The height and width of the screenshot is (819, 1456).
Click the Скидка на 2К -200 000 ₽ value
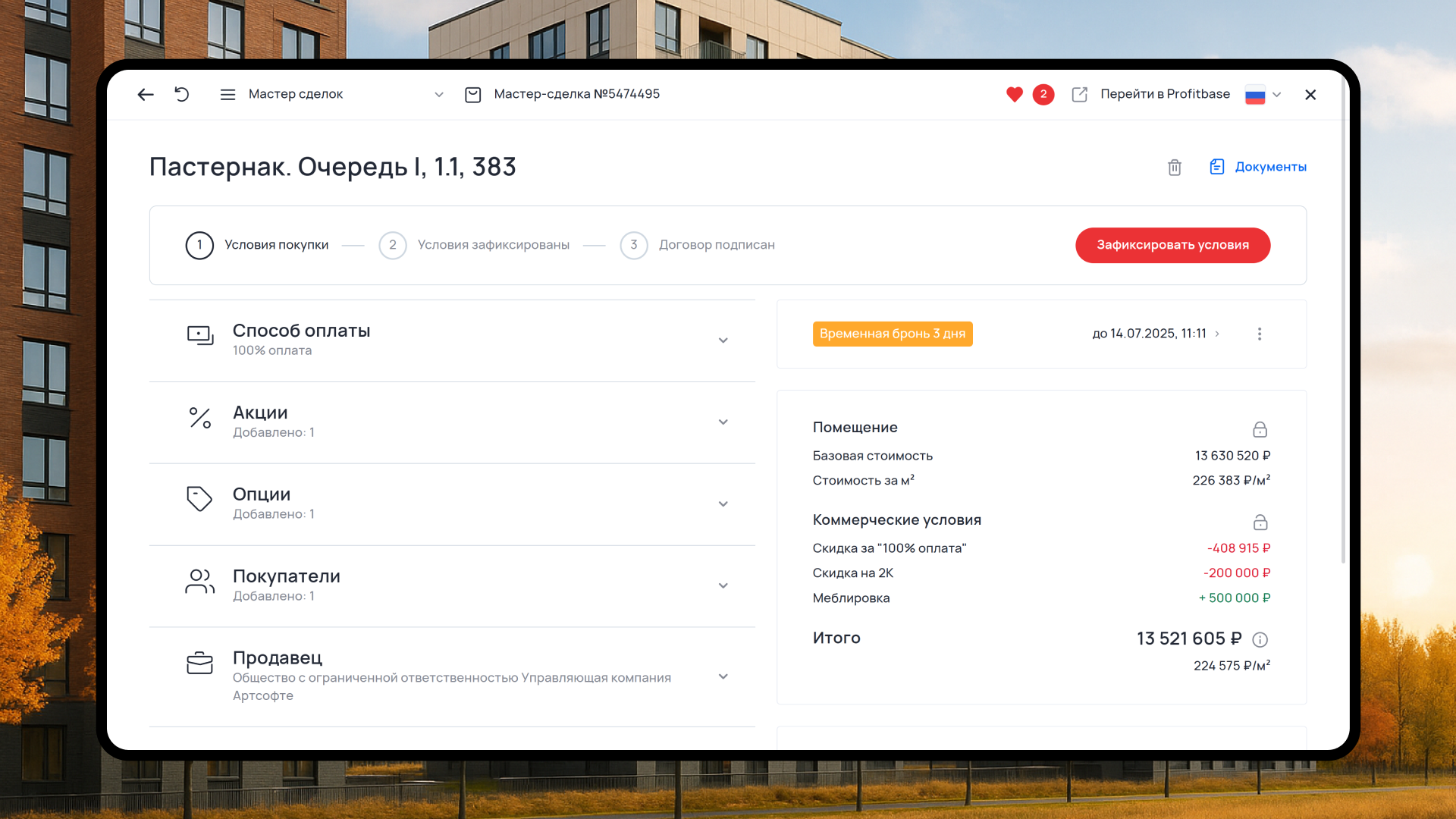[x=1237, y=573]
